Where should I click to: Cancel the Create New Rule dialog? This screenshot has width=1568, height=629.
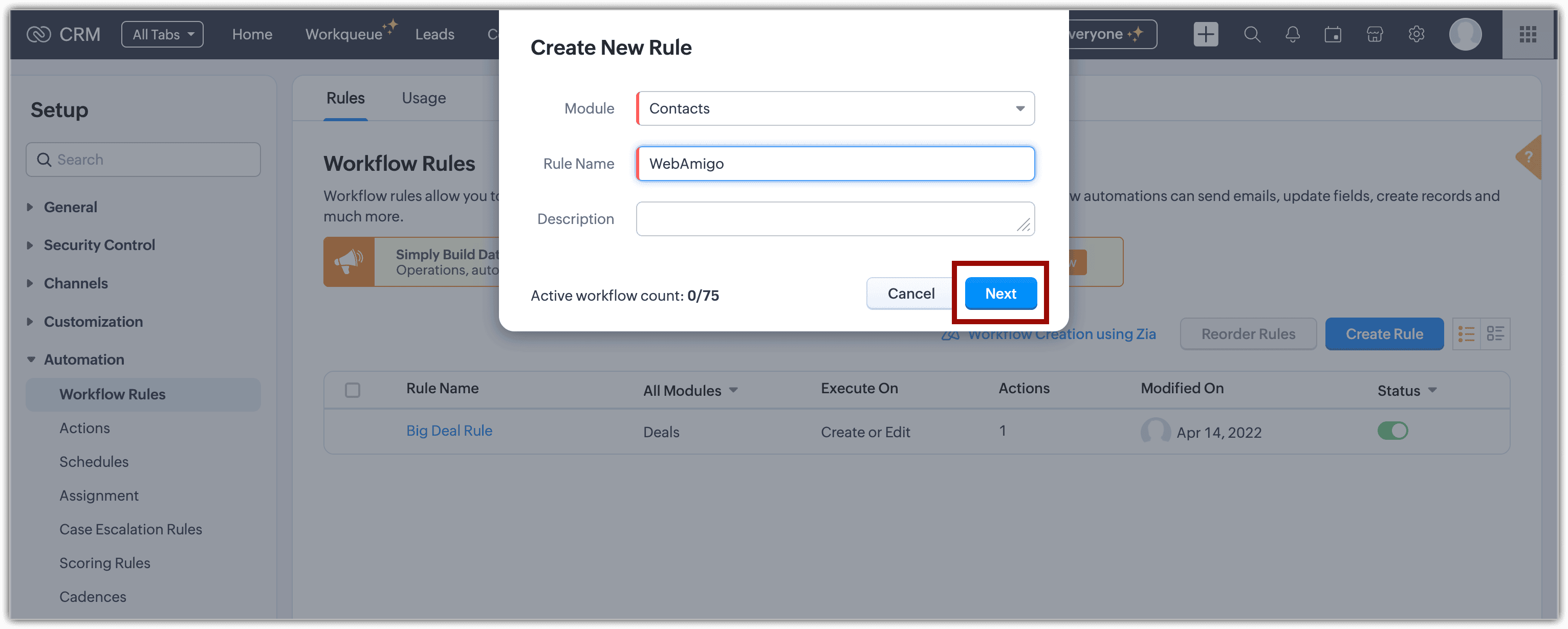tap(910, 294)
